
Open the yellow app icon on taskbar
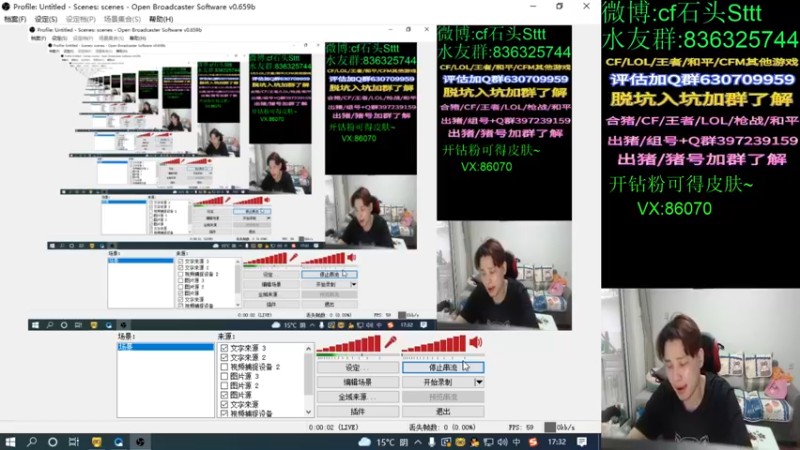[96, 442]
